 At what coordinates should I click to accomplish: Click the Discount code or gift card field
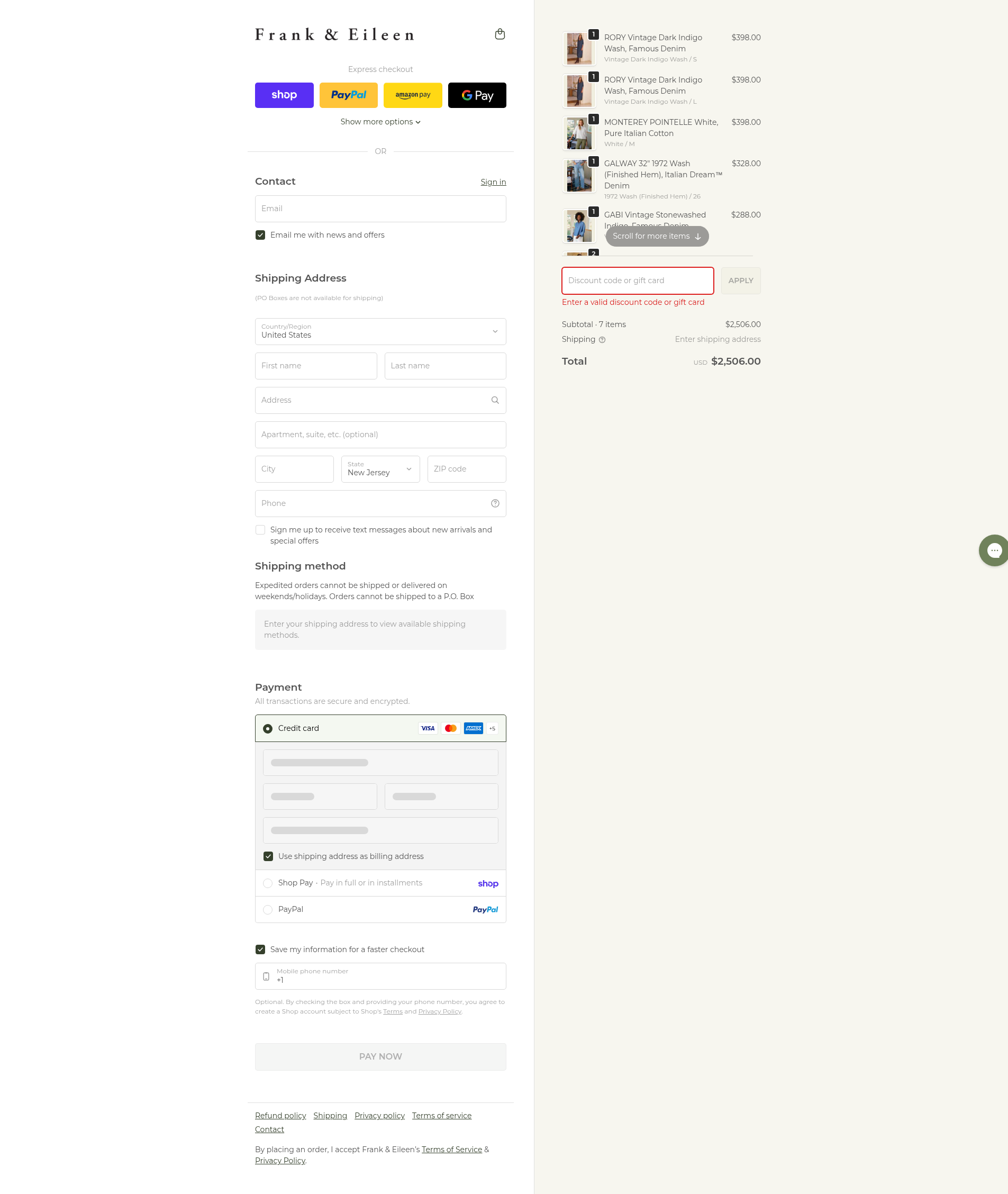tap(637, 281)
